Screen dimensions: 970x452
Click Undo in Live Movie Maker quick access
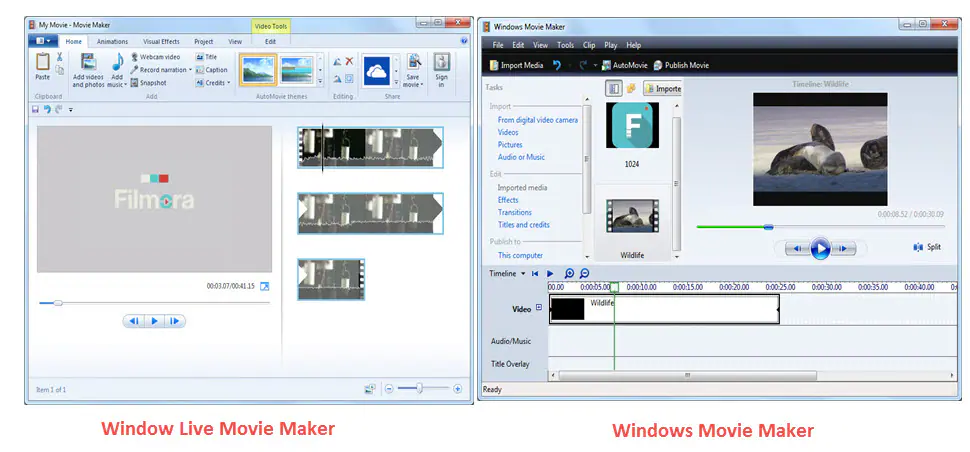[47, 109]
